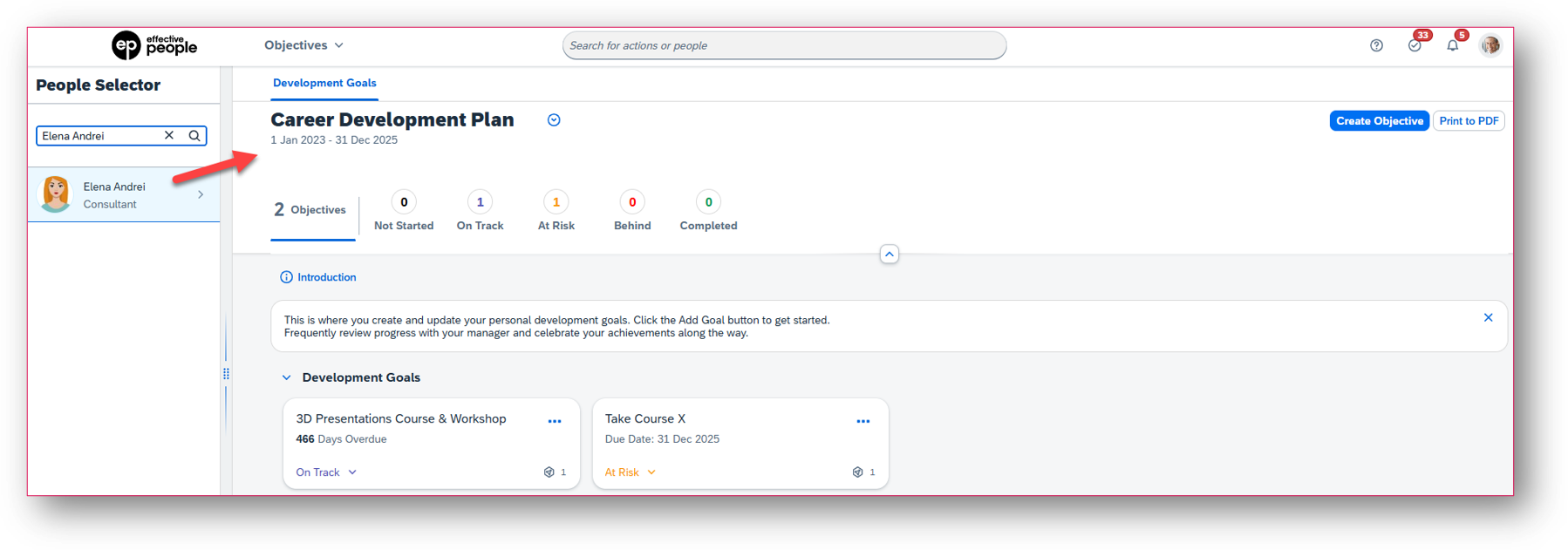The height and width of the screenshot is (550, 1568).
Task: Click linked items icon on Take Course X card
Action: [858, 472]
